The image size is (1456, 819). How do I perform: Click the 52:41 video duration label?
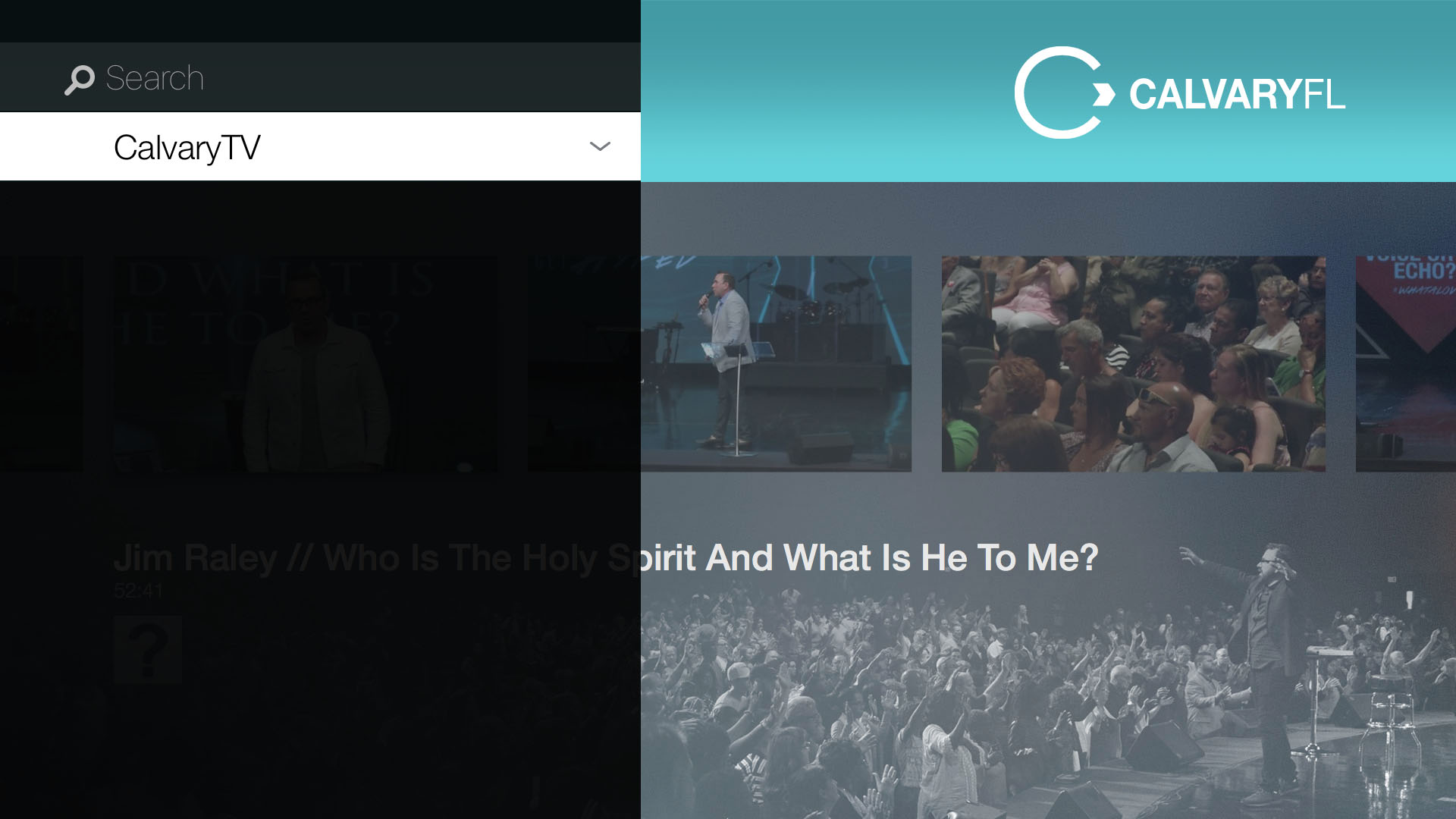(x=138, y=591)
